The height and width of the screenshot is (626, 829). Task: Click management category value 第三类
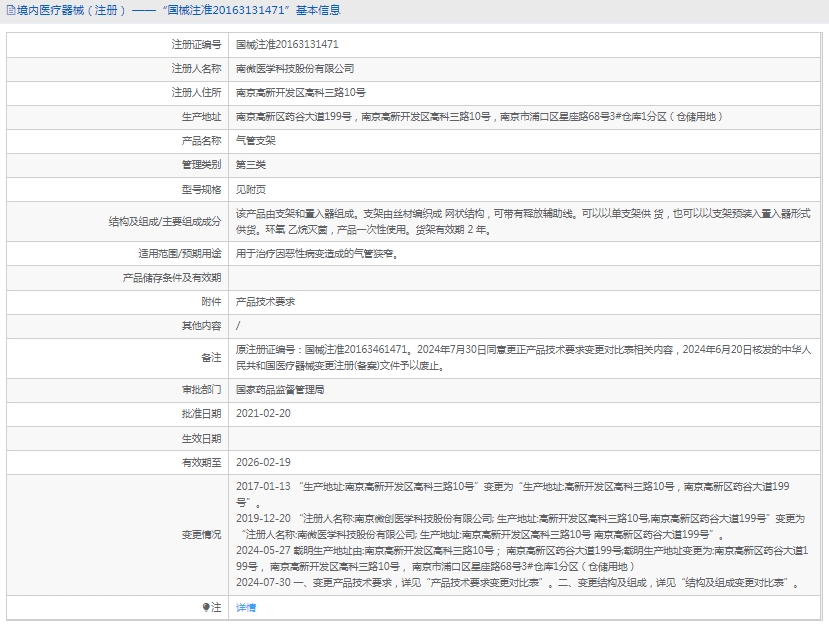click(x=250, y=165)
